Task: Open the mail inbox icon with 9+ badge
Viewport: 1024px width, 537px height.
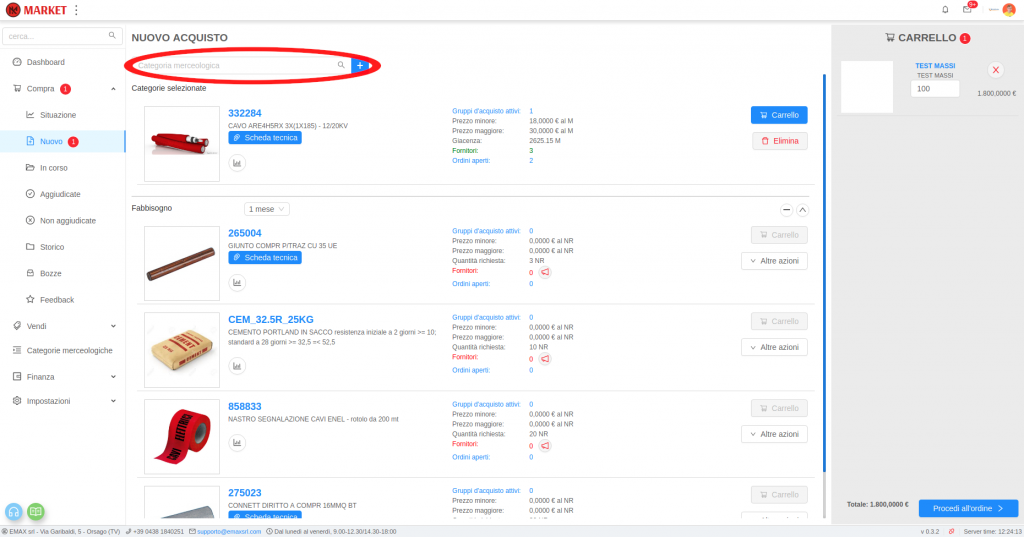Action: 967,9
